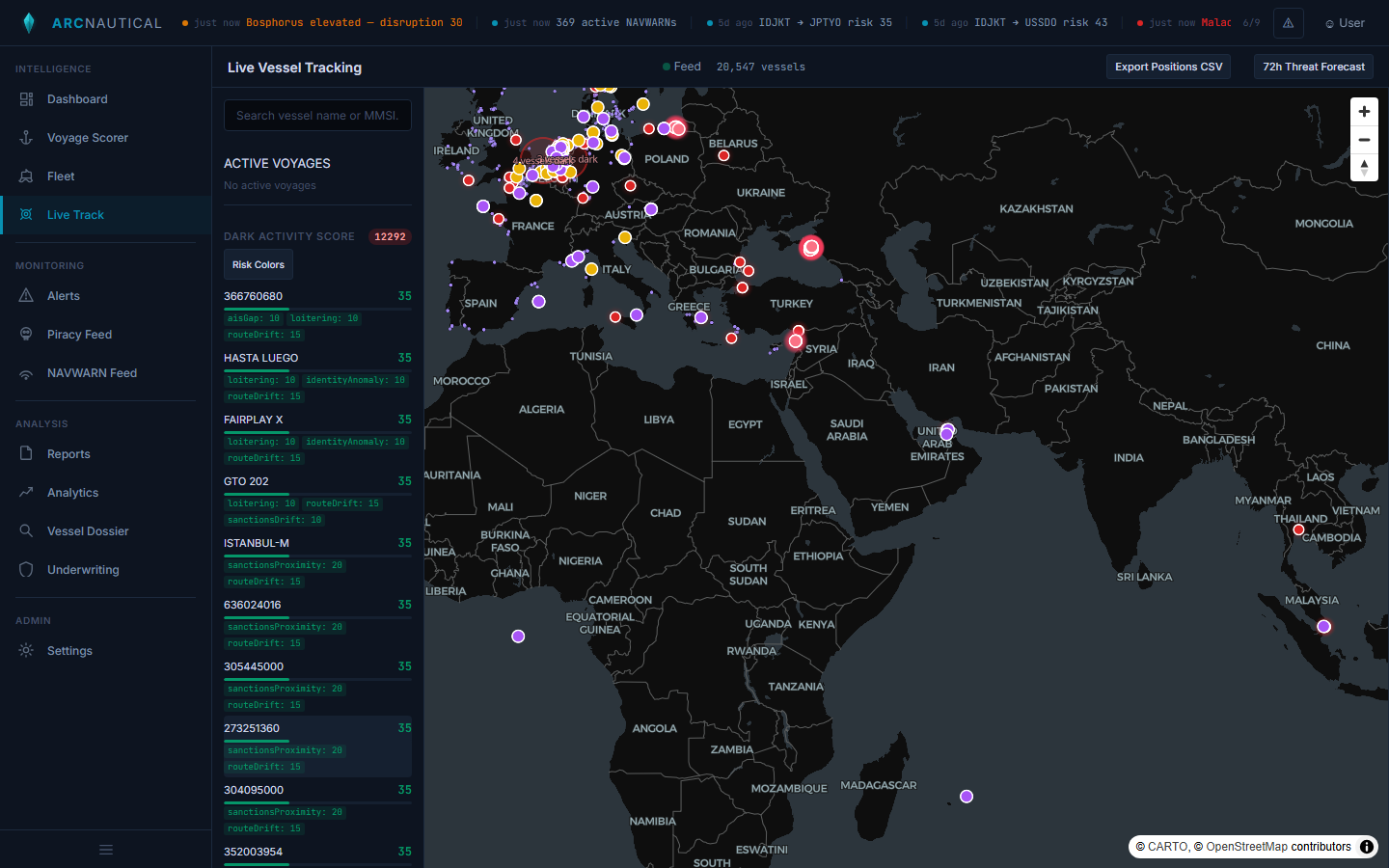The image size is (1389, 868).
Task: Click the Vessel Dossier magnifier icon
Action: 26,530
